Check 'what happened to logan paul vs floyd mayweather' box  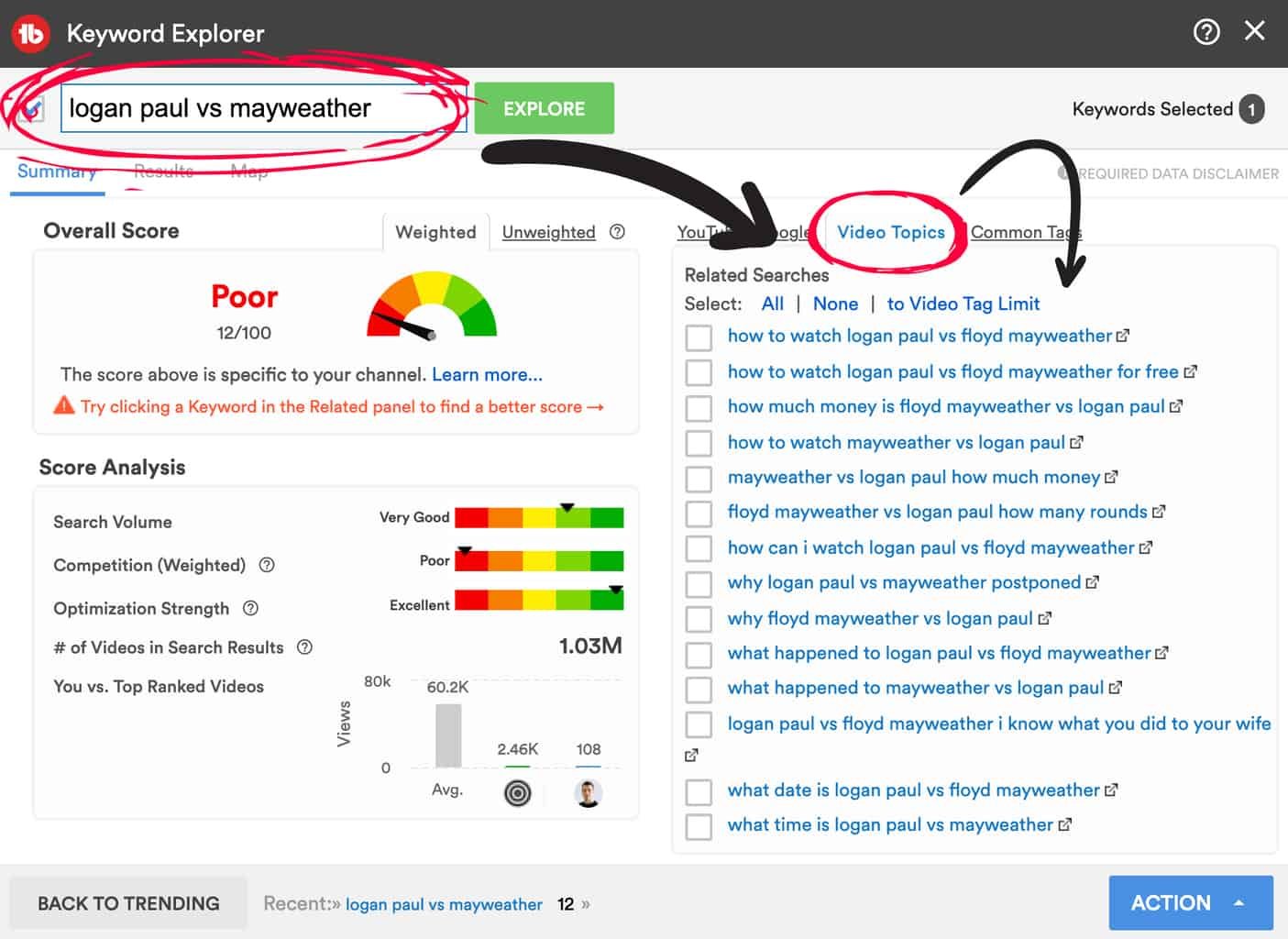[x=699, y=654]
